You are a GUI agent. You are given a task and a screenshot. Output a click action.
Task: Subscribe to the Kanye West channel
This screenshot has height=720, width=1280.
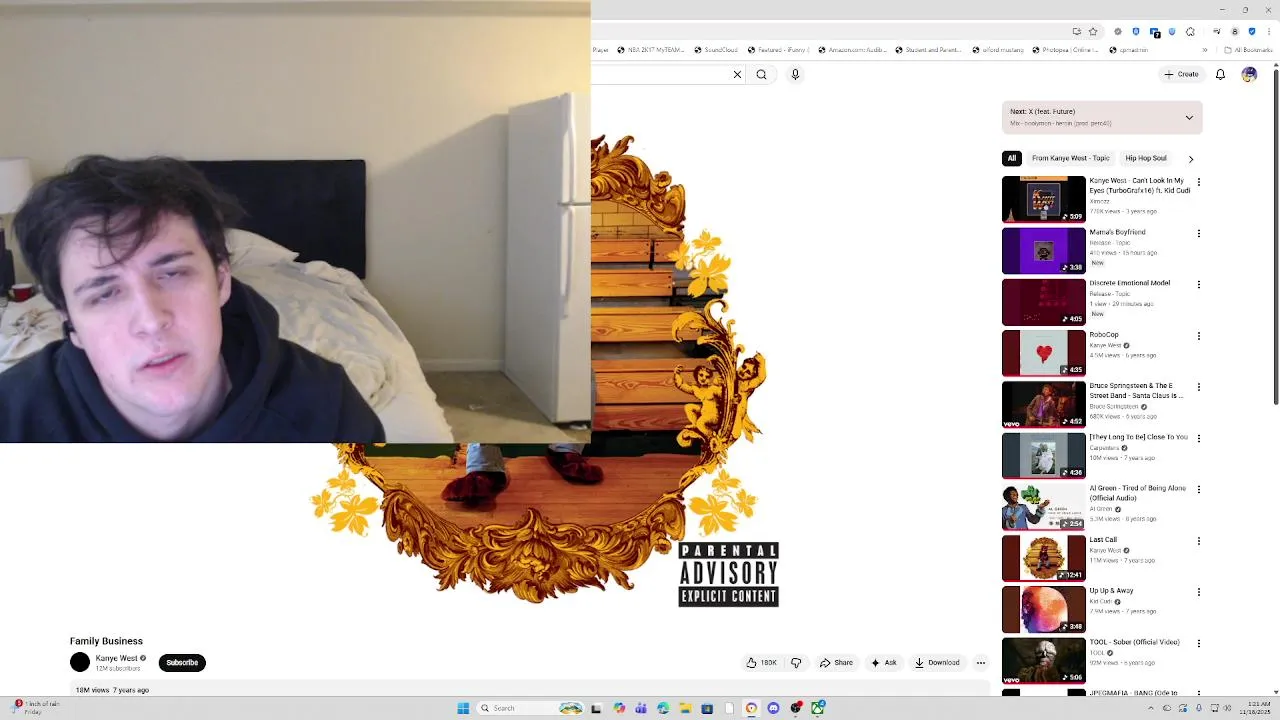coord(182,663)
